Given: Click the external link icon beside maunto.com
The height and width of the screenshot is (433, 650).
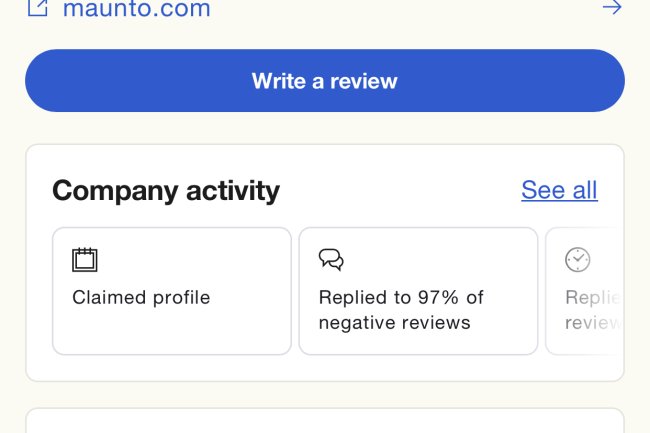Looking at the screenshot, I should click(37, 8).
